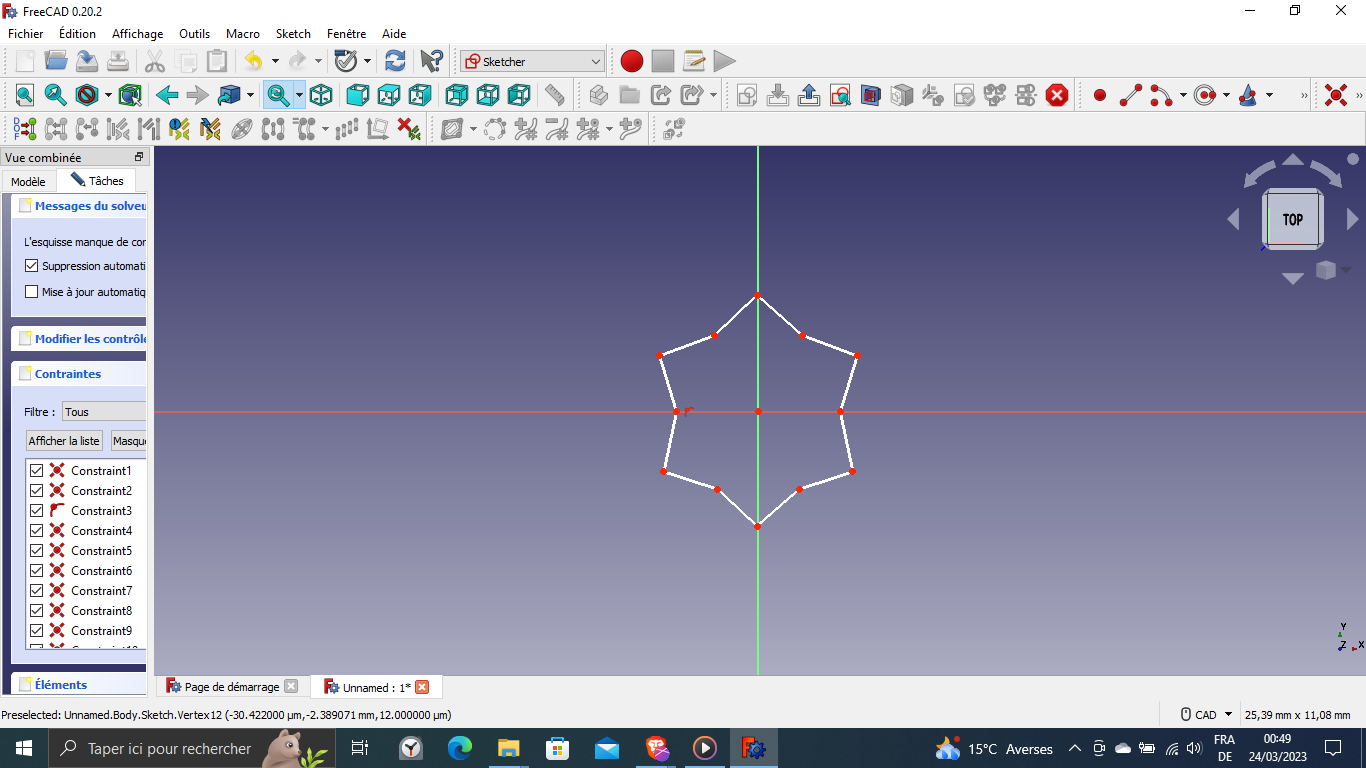
Task: Expand circle tools dropdown arrow
Action: [1226, 95]
